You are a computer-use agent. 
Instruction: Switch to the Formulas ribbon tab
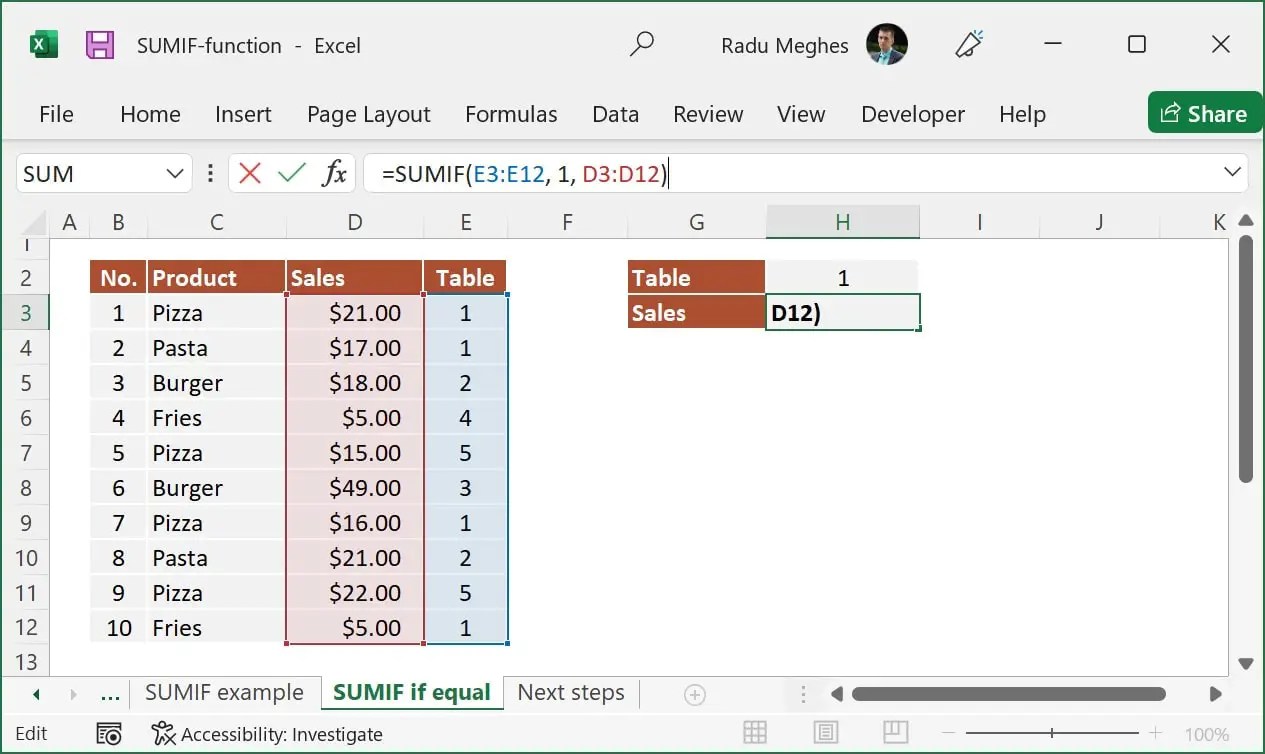click(x=511, y=114)
